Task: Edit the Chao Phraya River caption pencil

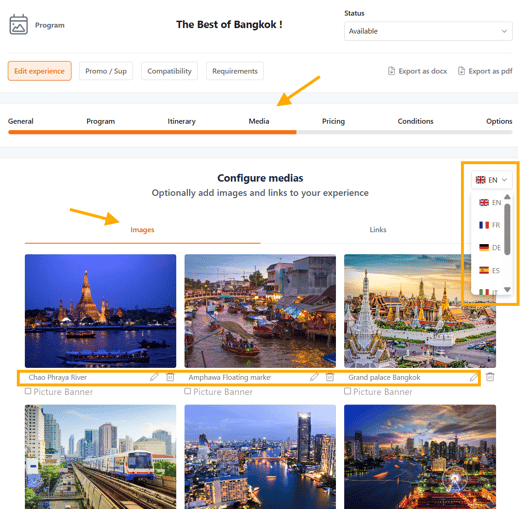Action: pos(154,377)
